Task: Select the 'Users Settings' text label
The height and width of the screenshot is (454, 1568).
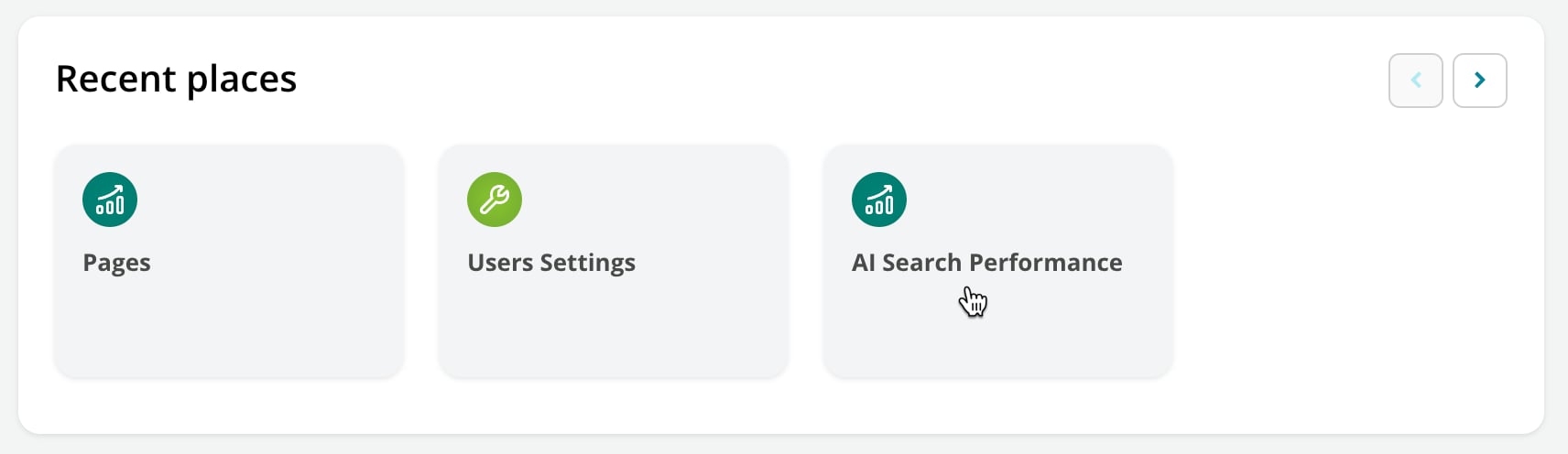Action: click(x=551, y=263)
